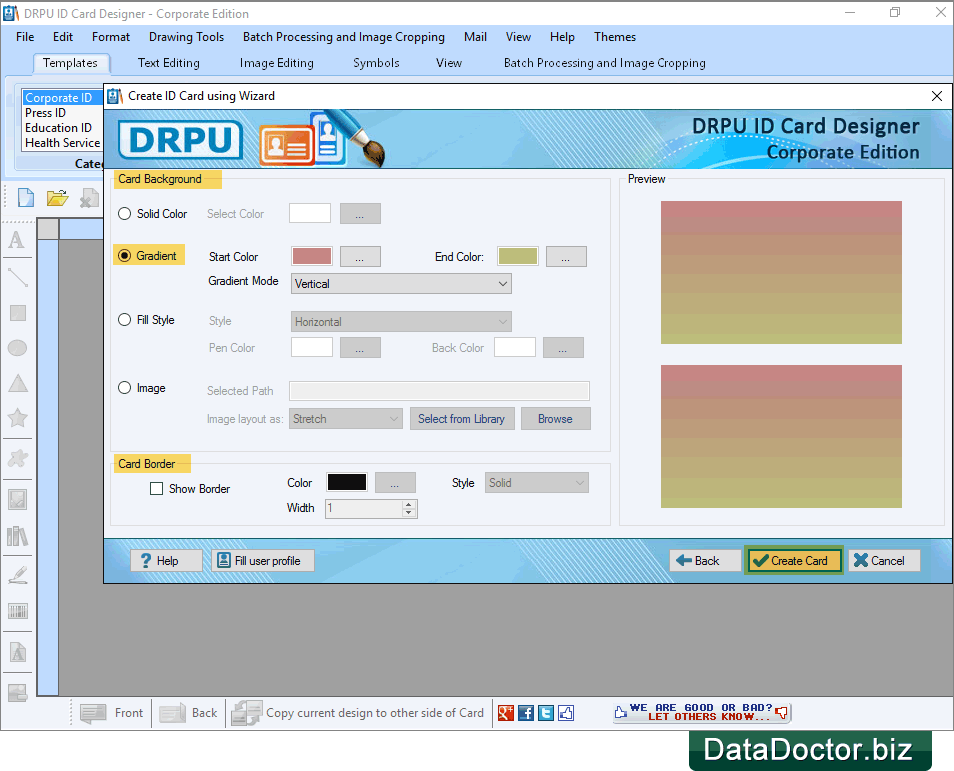This screenshot has height=771, width=954.
Task: Select Press ID in category list
Action: [46, 113]
